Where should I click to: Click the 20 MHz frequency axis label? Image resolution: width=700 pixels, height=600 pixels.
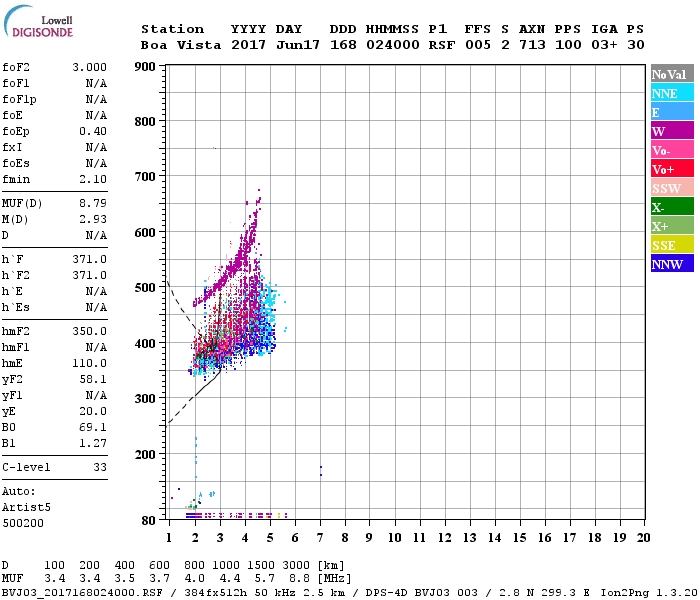tap(643, 538)
